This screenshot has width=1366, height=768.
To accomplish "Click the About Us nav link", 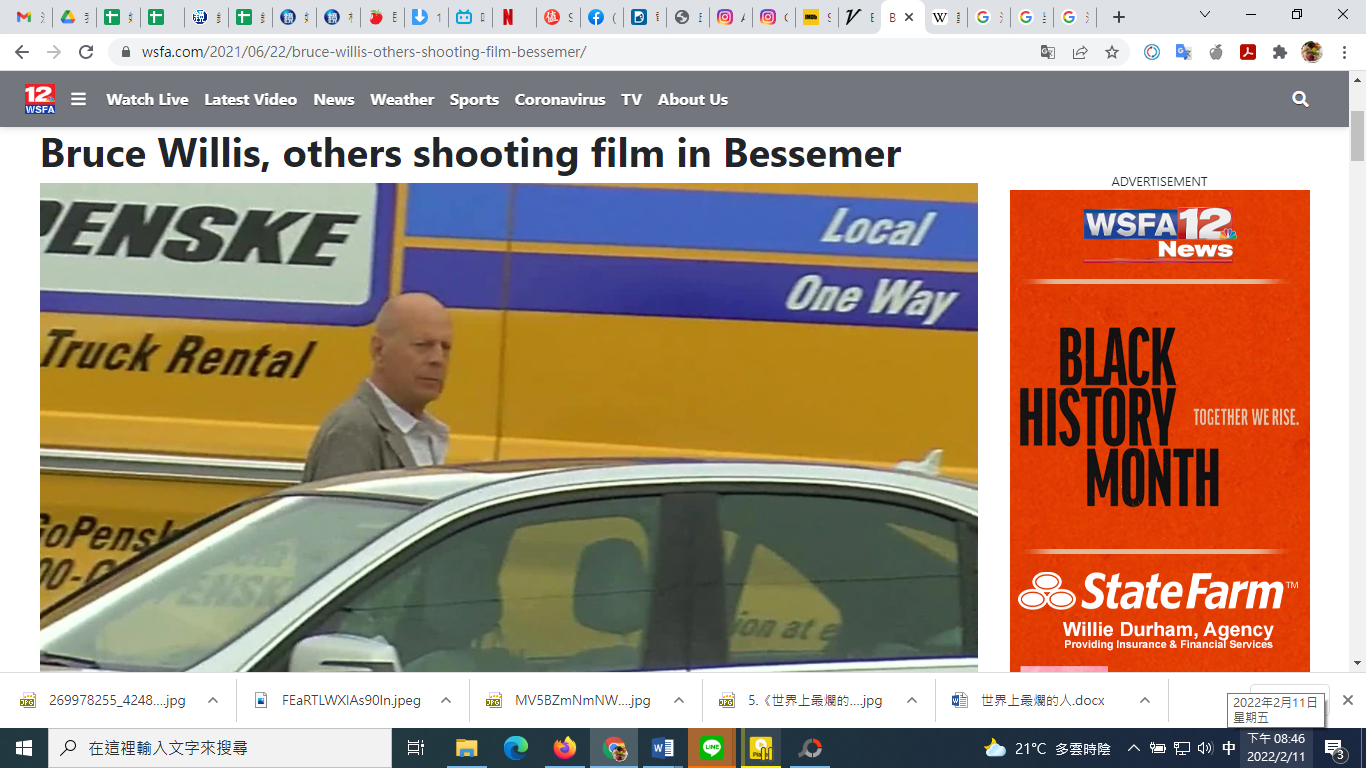I will (x=693, y=99).
